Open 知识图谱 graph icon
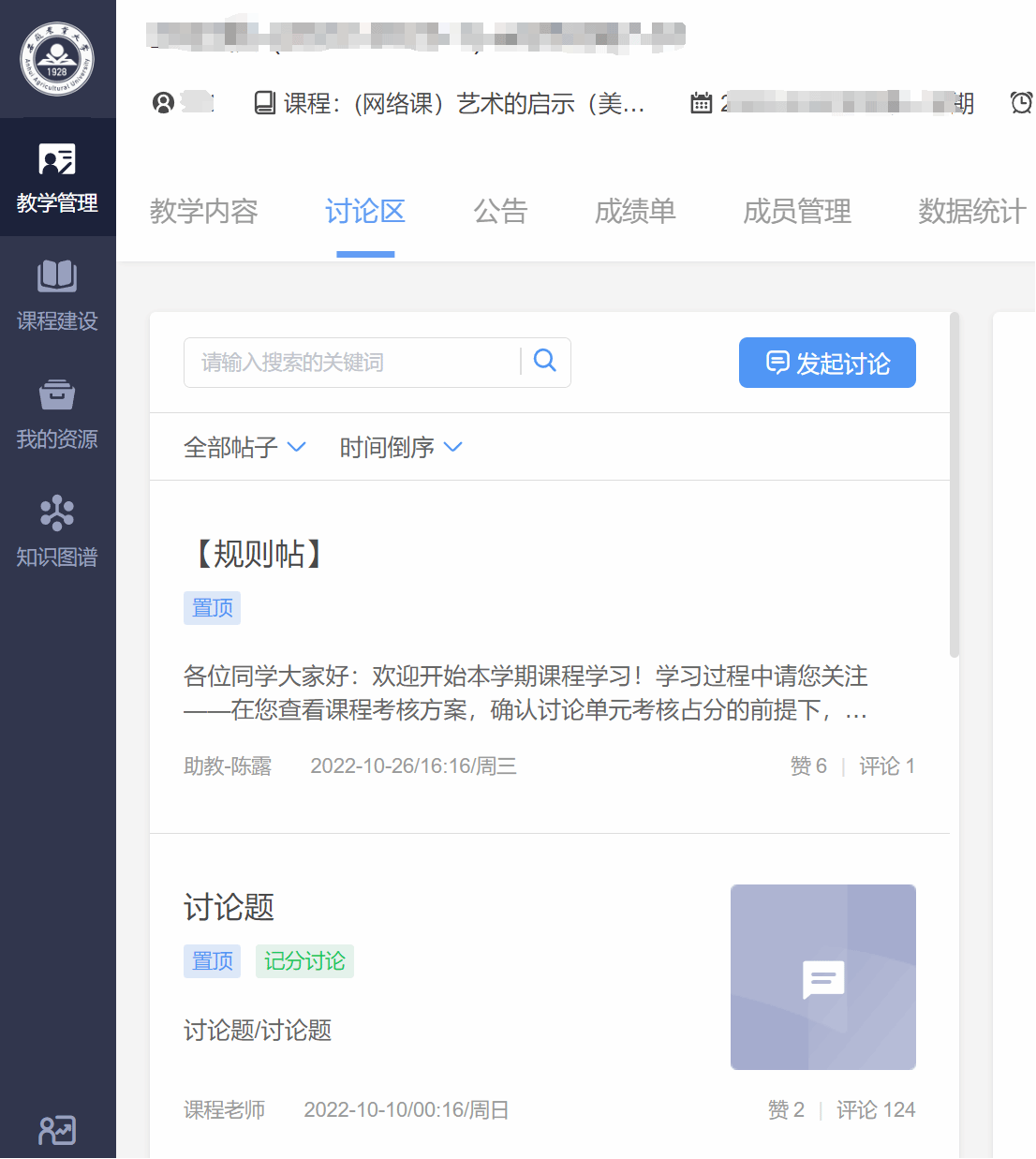This screenshot has width=1036, height=1159. click(57, 513)
